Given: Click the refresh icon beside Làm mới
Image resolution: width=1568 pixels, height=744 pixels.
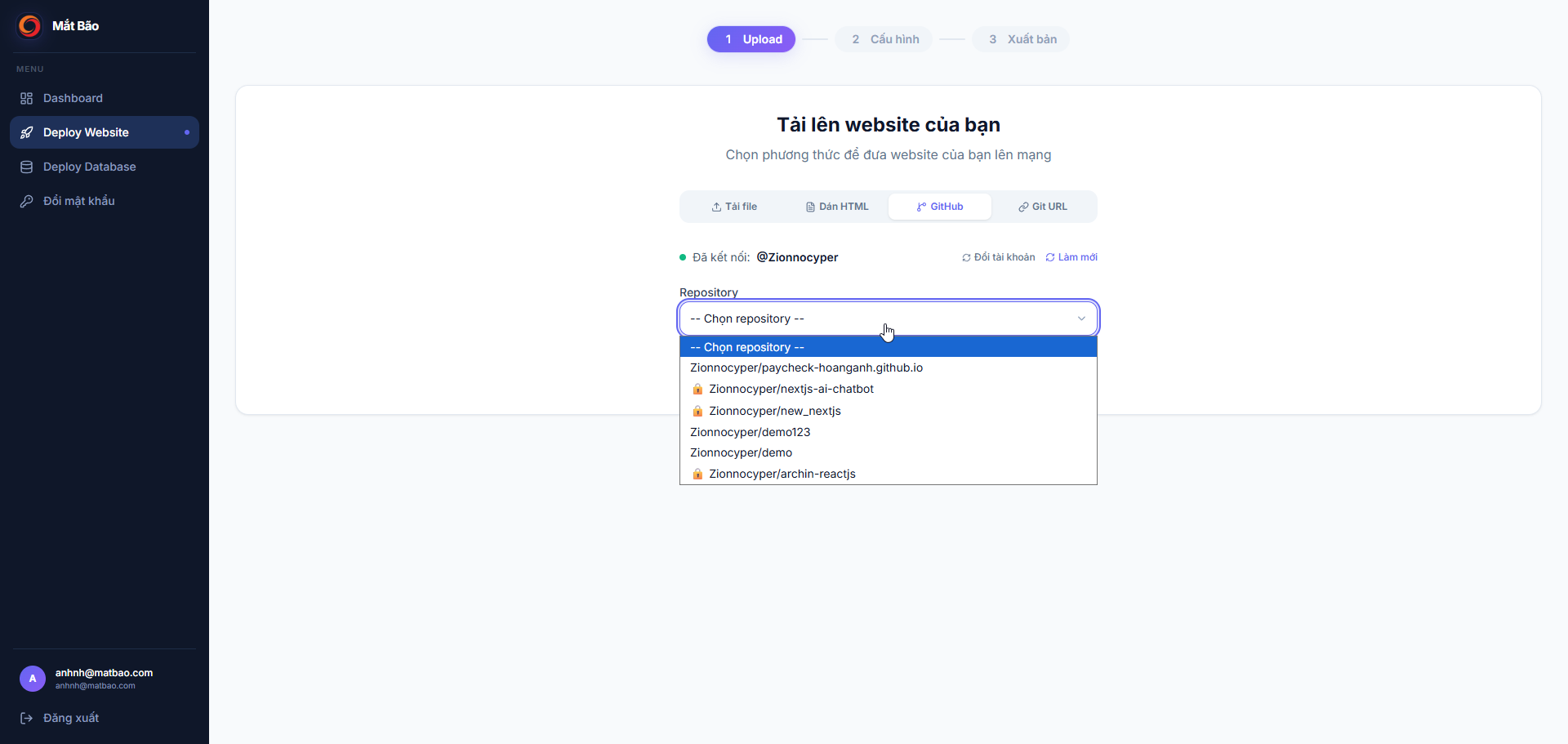Looking at the screenshot, I should pos(1050,257).
